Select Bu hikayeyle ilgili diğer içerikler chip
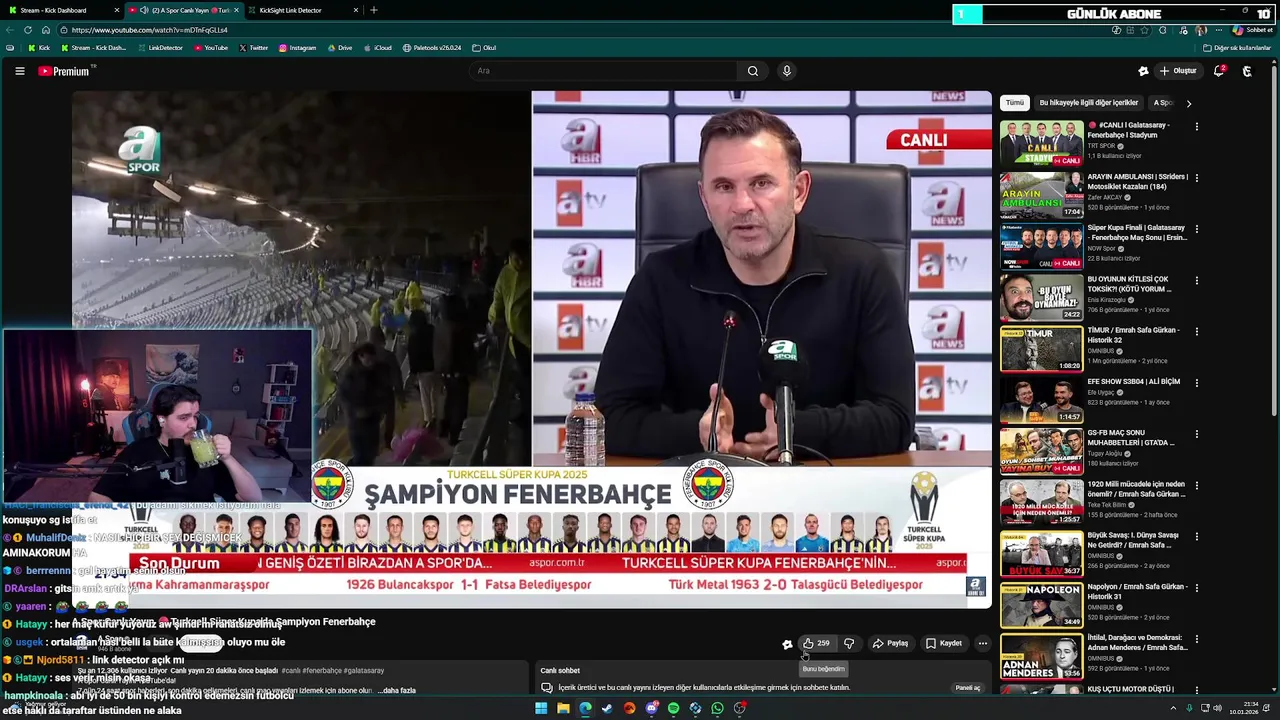1280x720 pixels. coord(1089,103)
